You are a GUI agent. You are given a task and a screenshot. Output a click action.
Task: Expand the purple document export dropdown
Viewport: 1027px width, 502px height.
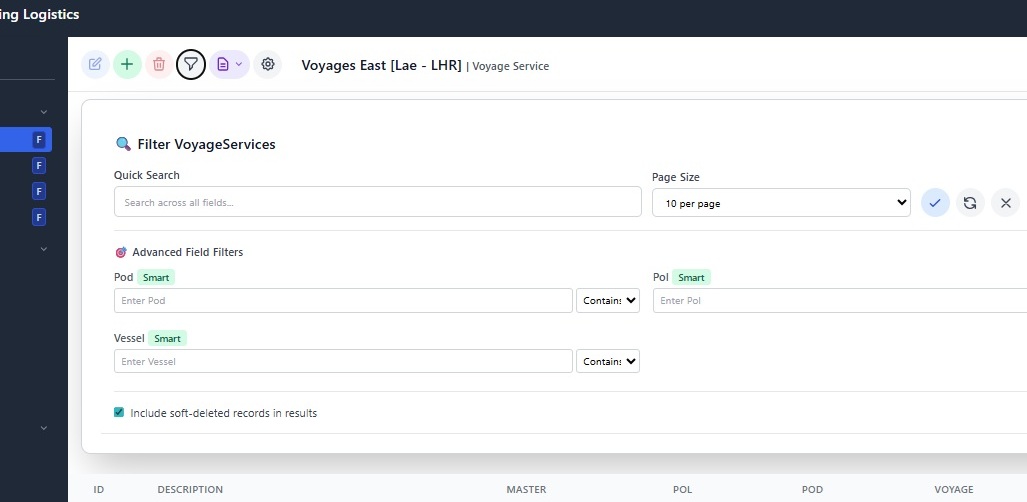228,65
